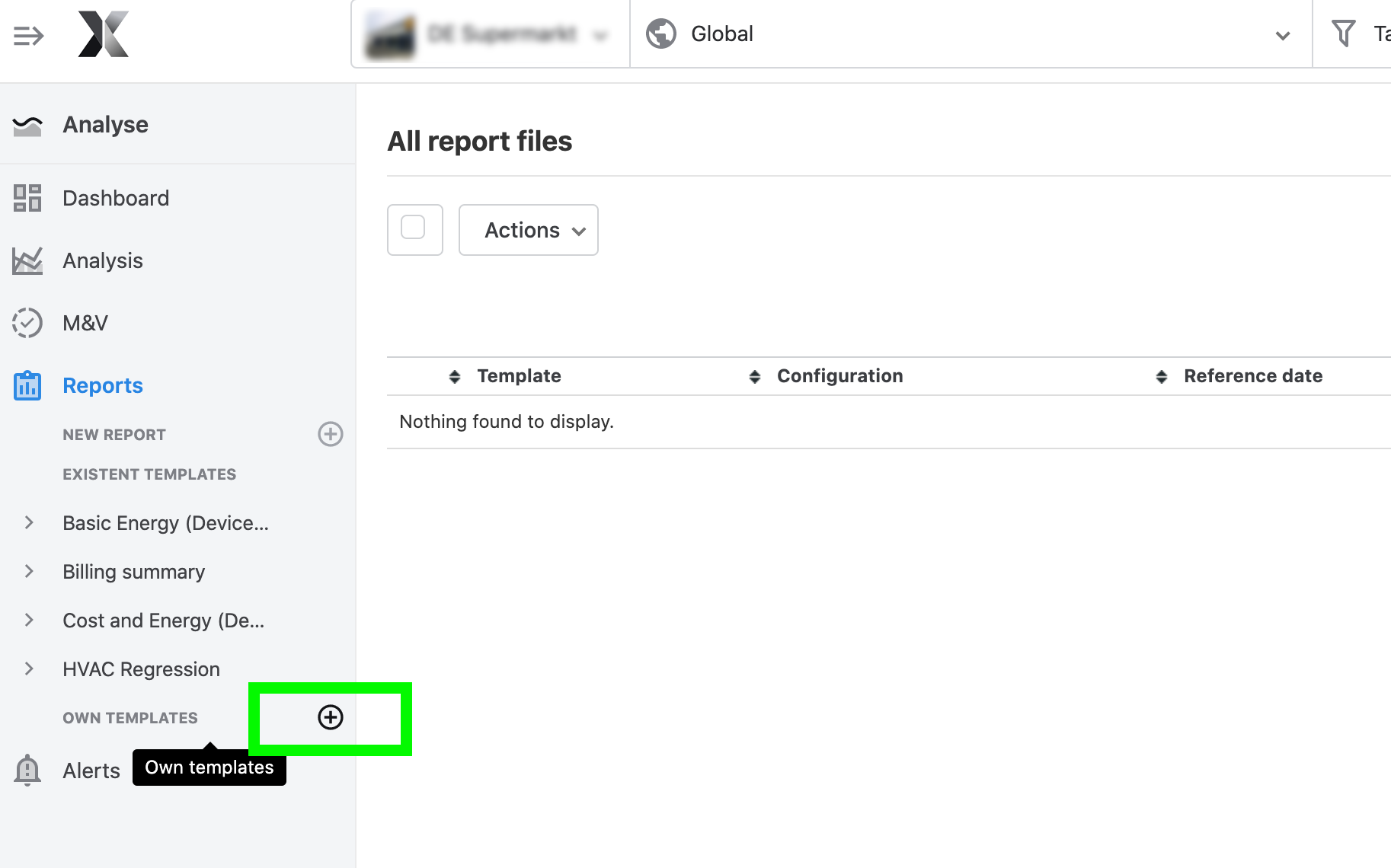Select Reports in the sidebar
This screenshot has height=868, width=1391.
103,385
